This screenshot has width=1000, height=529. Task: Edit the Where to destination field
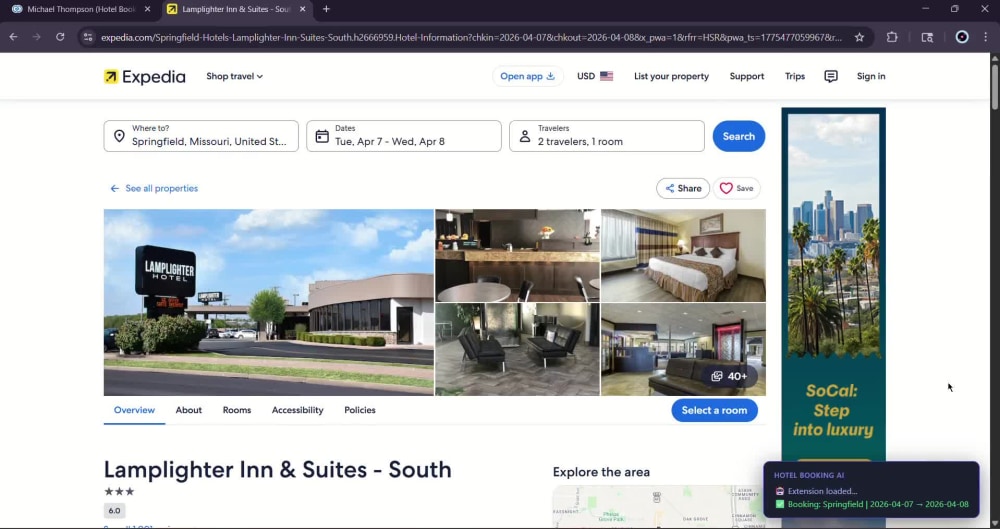[x=201, y=136]
